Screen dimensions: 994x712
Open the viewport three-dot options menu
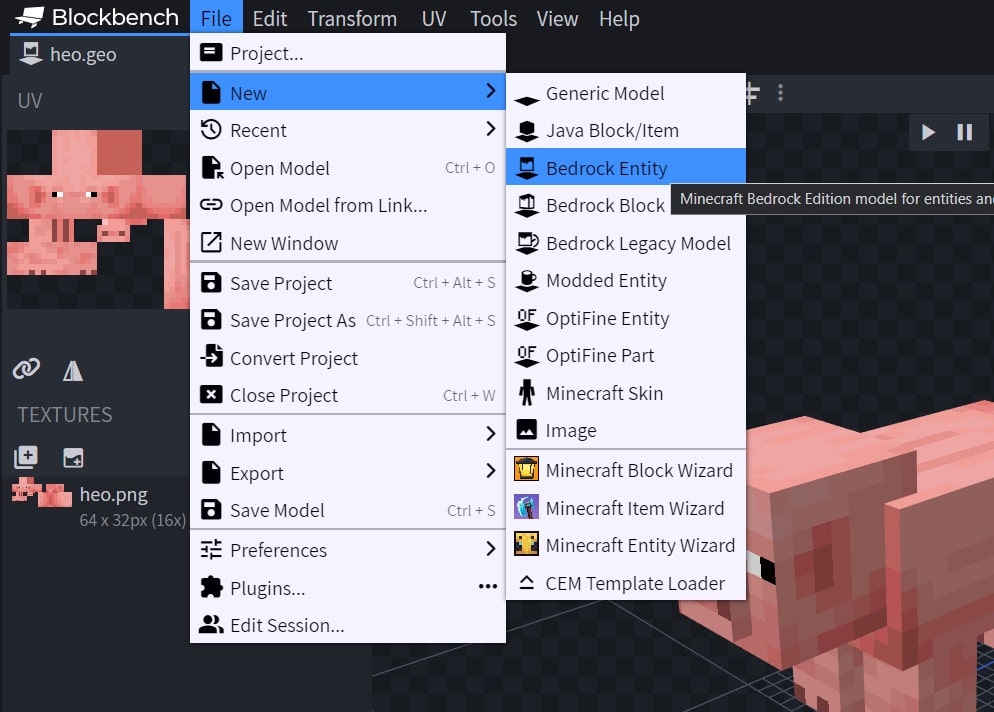[x=780, y=93]
